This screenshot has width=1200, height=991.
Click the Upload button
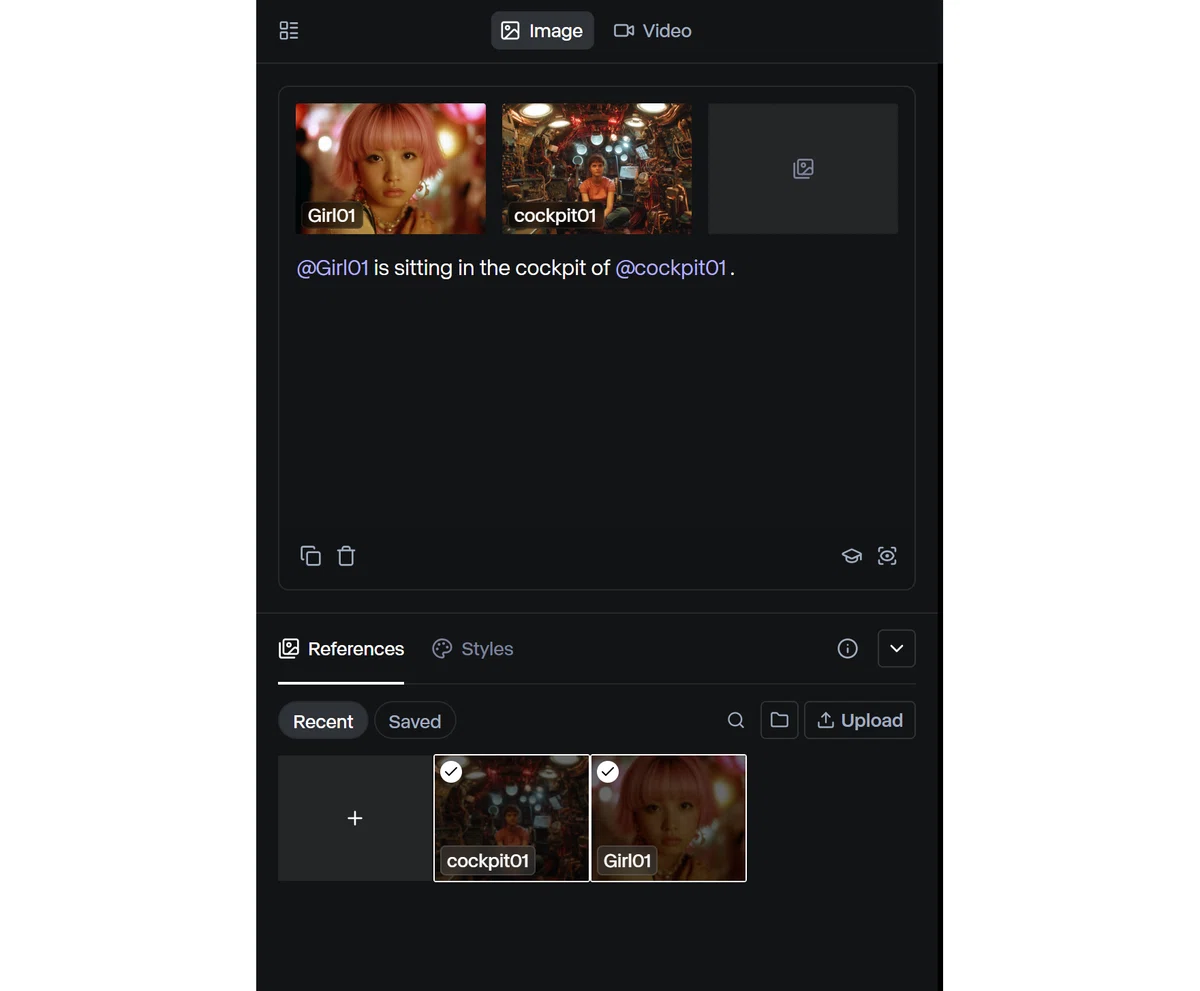click(x=860, y=720)
